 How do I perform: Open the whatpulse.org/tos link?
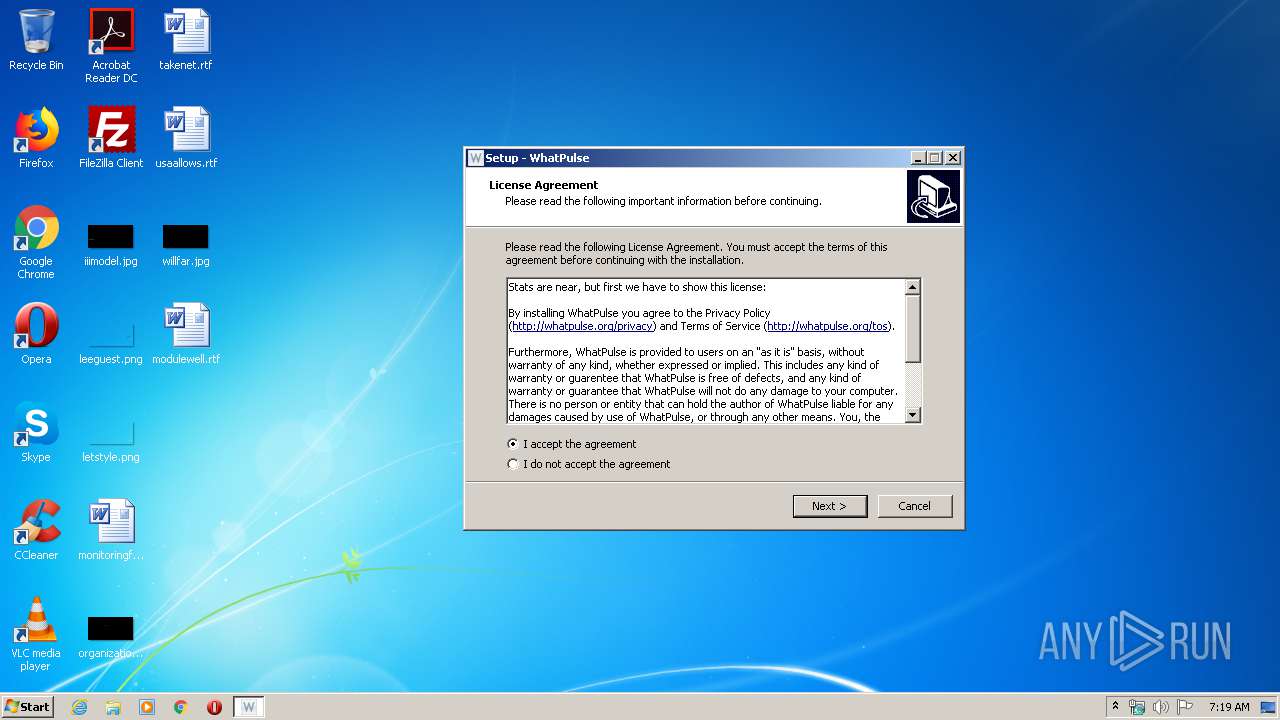click(828, 326)
